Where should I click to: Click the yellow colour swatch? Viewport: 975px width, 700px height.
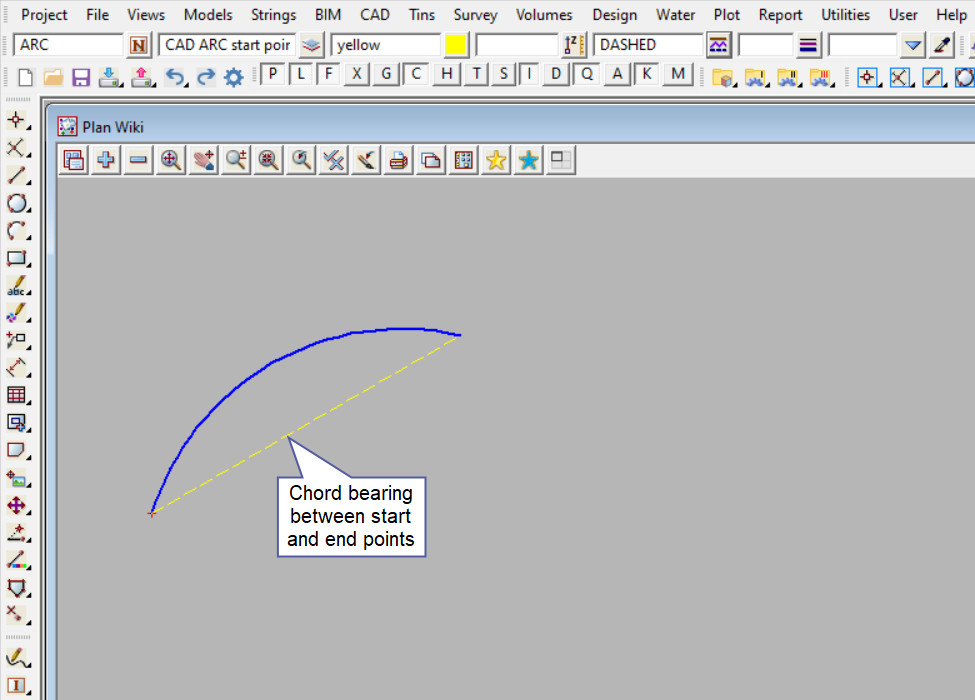tap(456, 45)
